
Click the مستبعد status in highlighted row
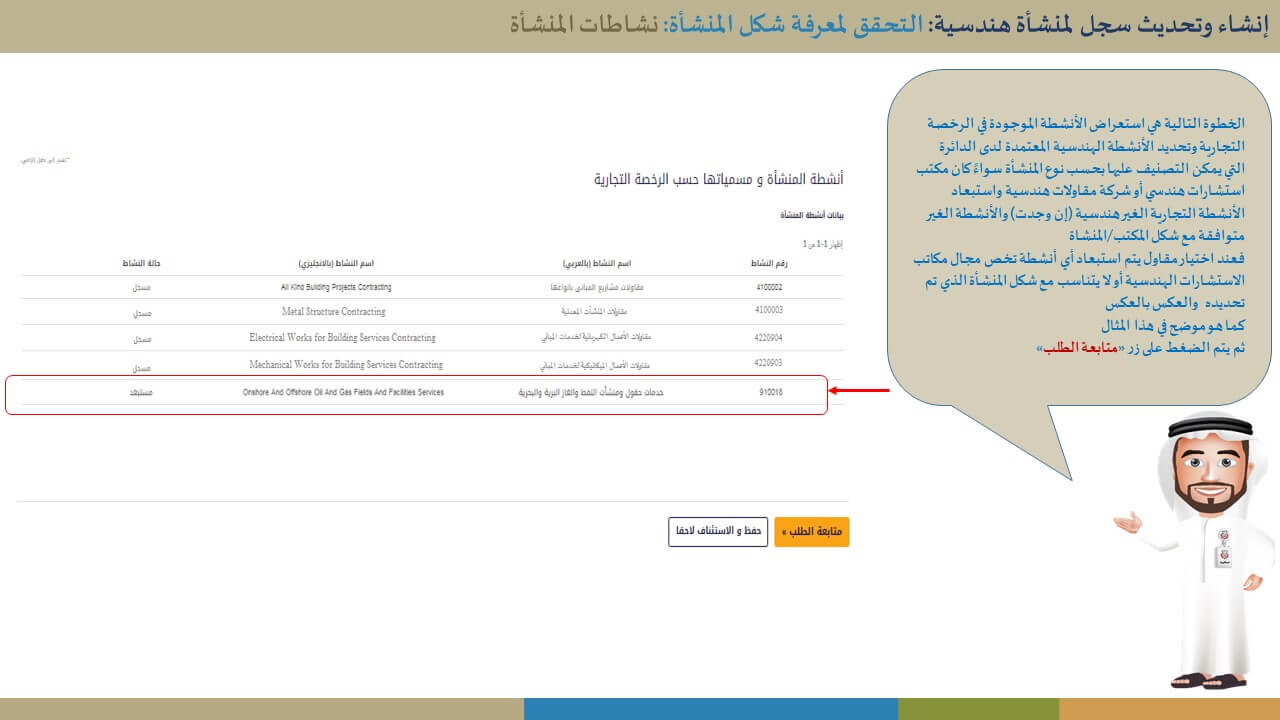coord(142,393)
